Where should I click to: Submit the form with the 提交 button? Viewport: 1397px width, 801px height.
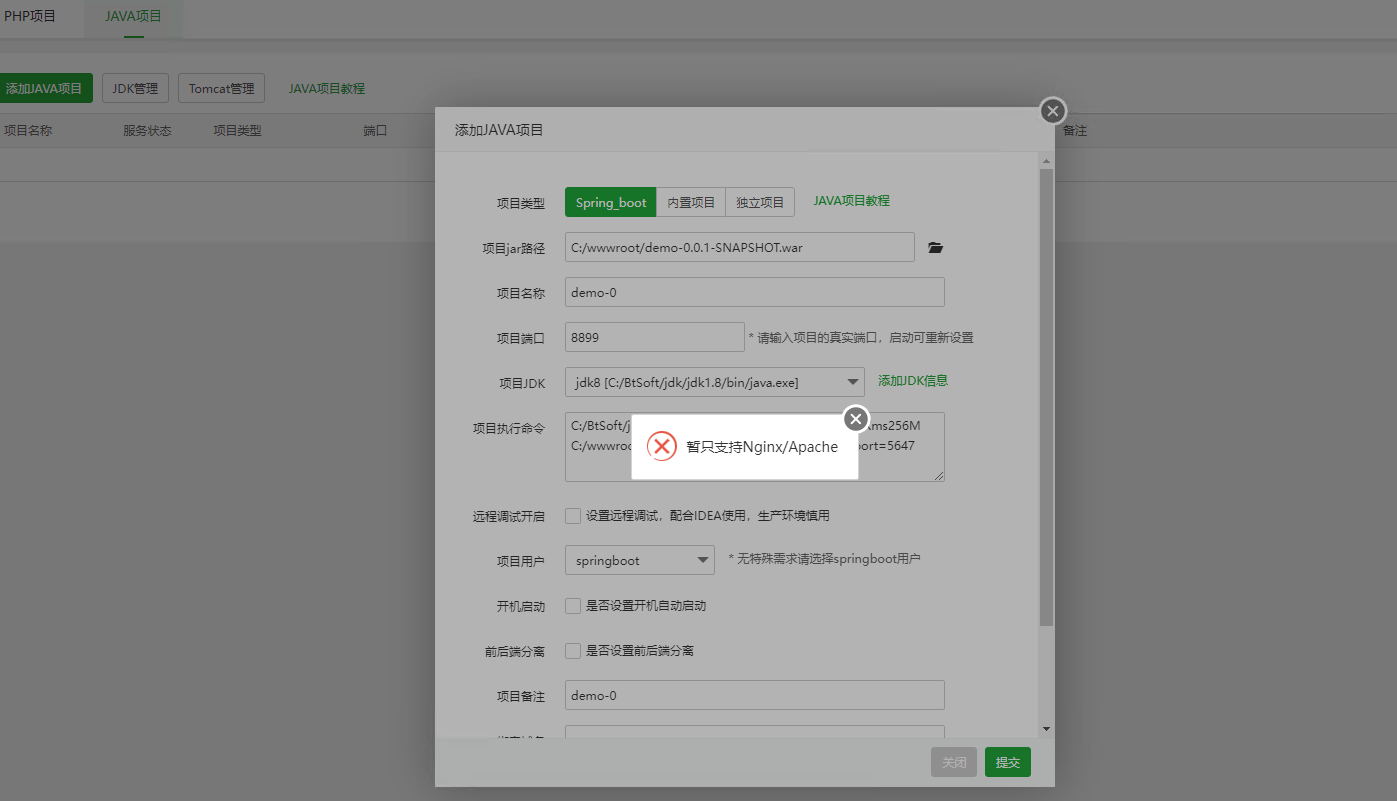pos(1008,762)
